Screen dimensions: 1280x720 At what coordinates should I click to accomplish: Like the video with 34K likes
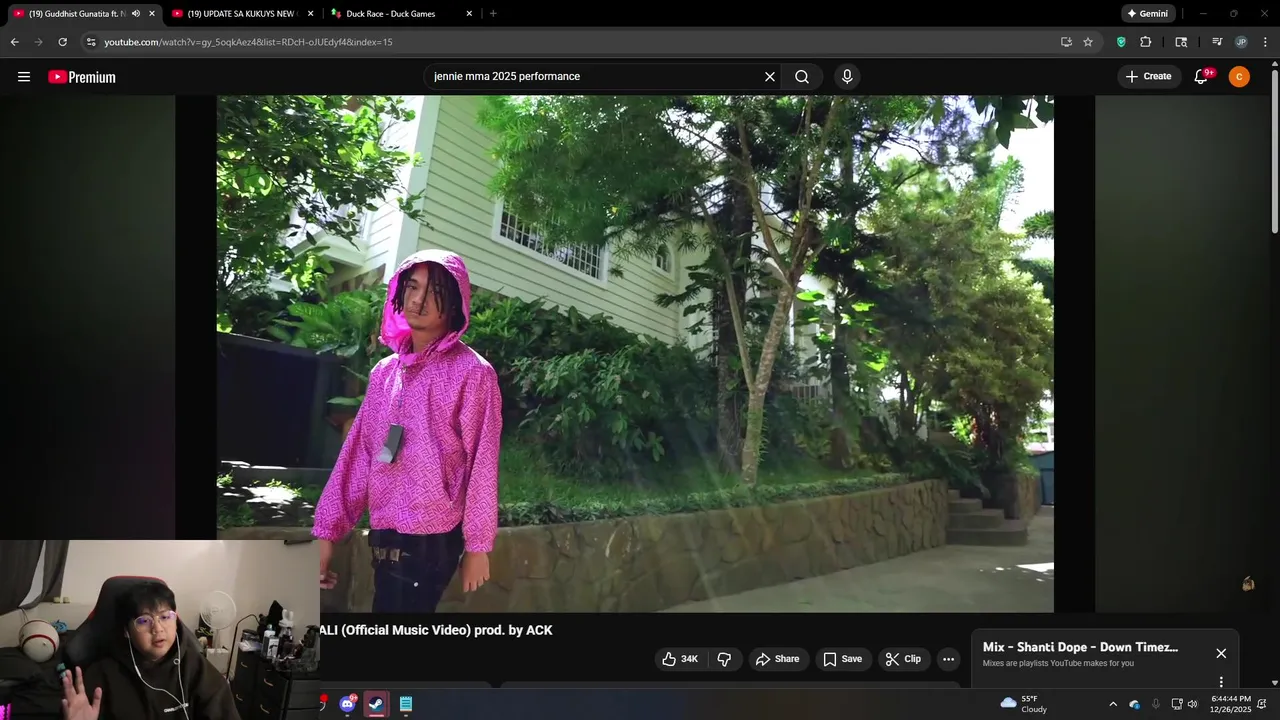click(680, 659)
